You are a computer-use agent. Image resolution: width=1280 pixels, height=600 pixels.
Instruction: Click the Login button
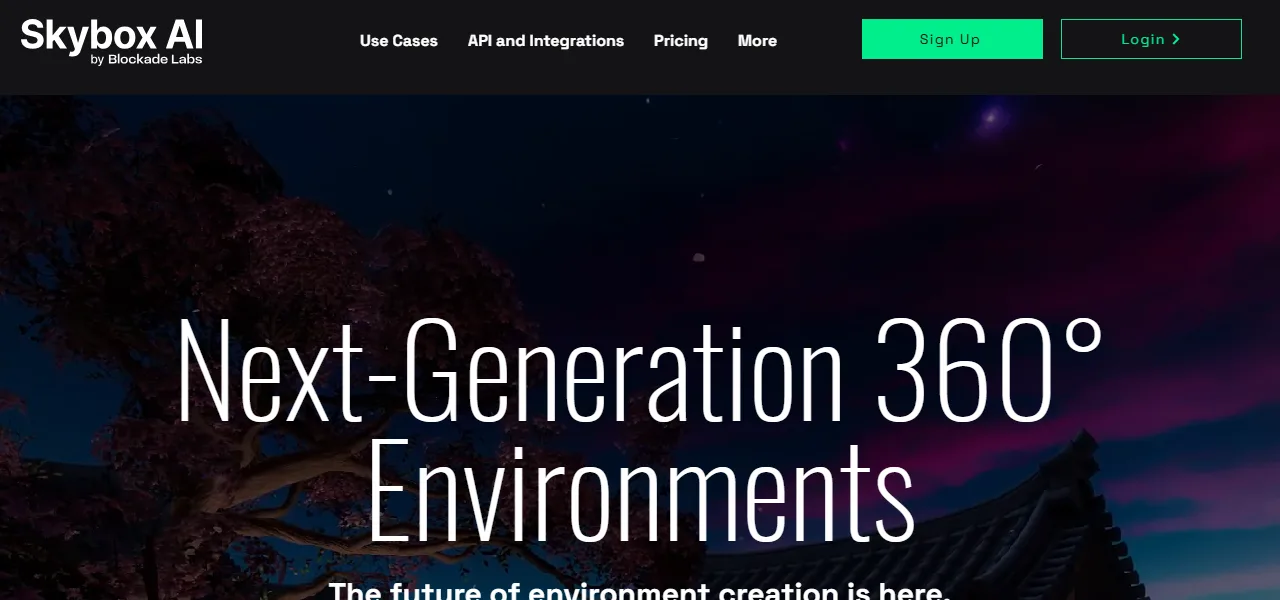(x=1151, y=39)
